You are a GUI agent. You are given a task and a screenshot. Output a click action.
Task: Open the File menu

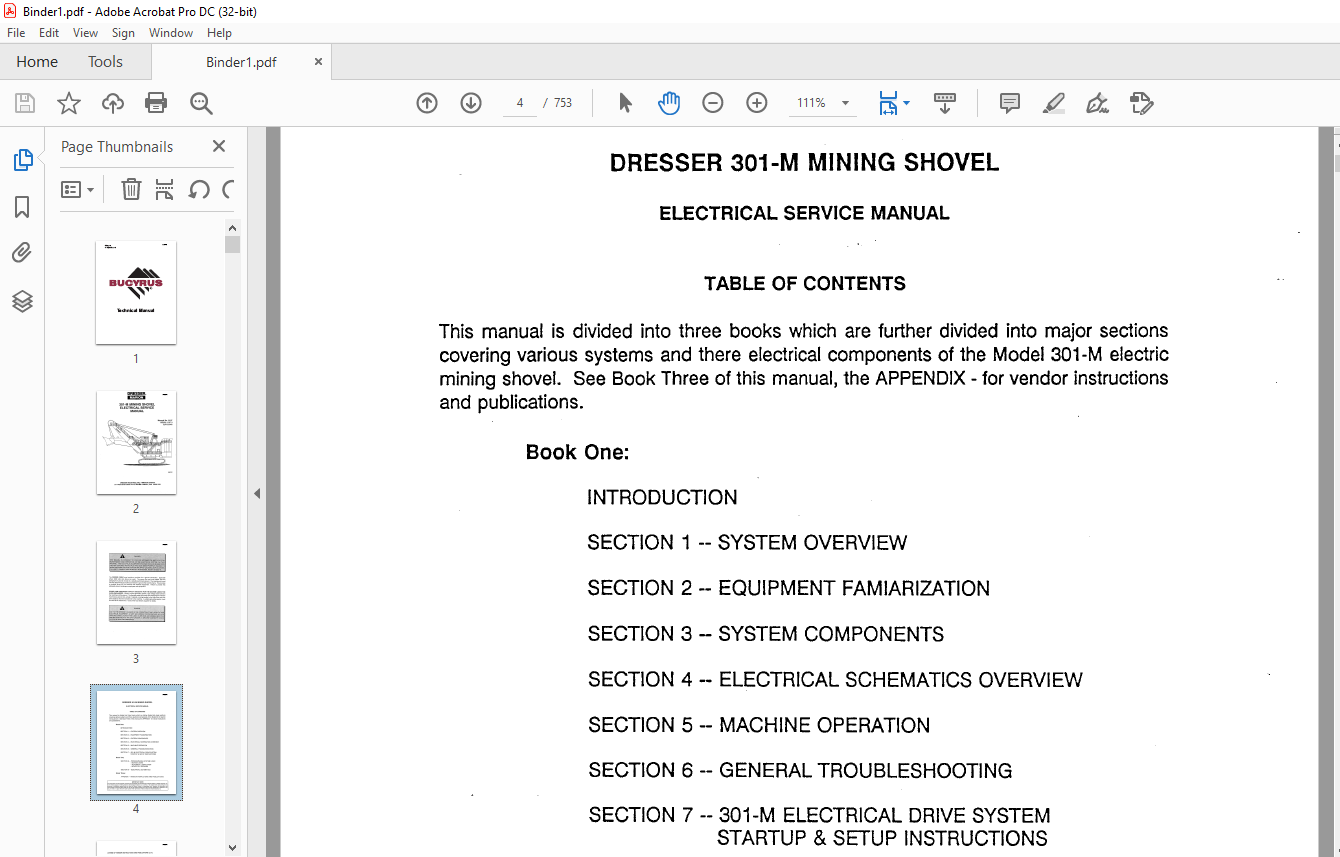pyautogui.click(x=16, y=33)
